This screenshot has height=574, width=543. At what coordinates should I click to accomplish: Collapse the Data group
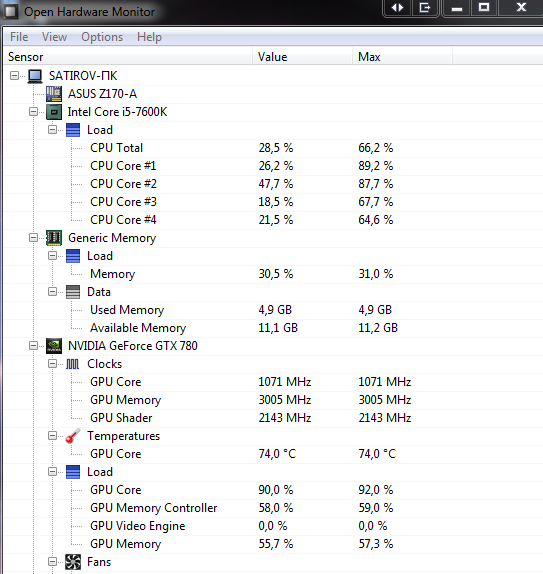tap(52, 292)
